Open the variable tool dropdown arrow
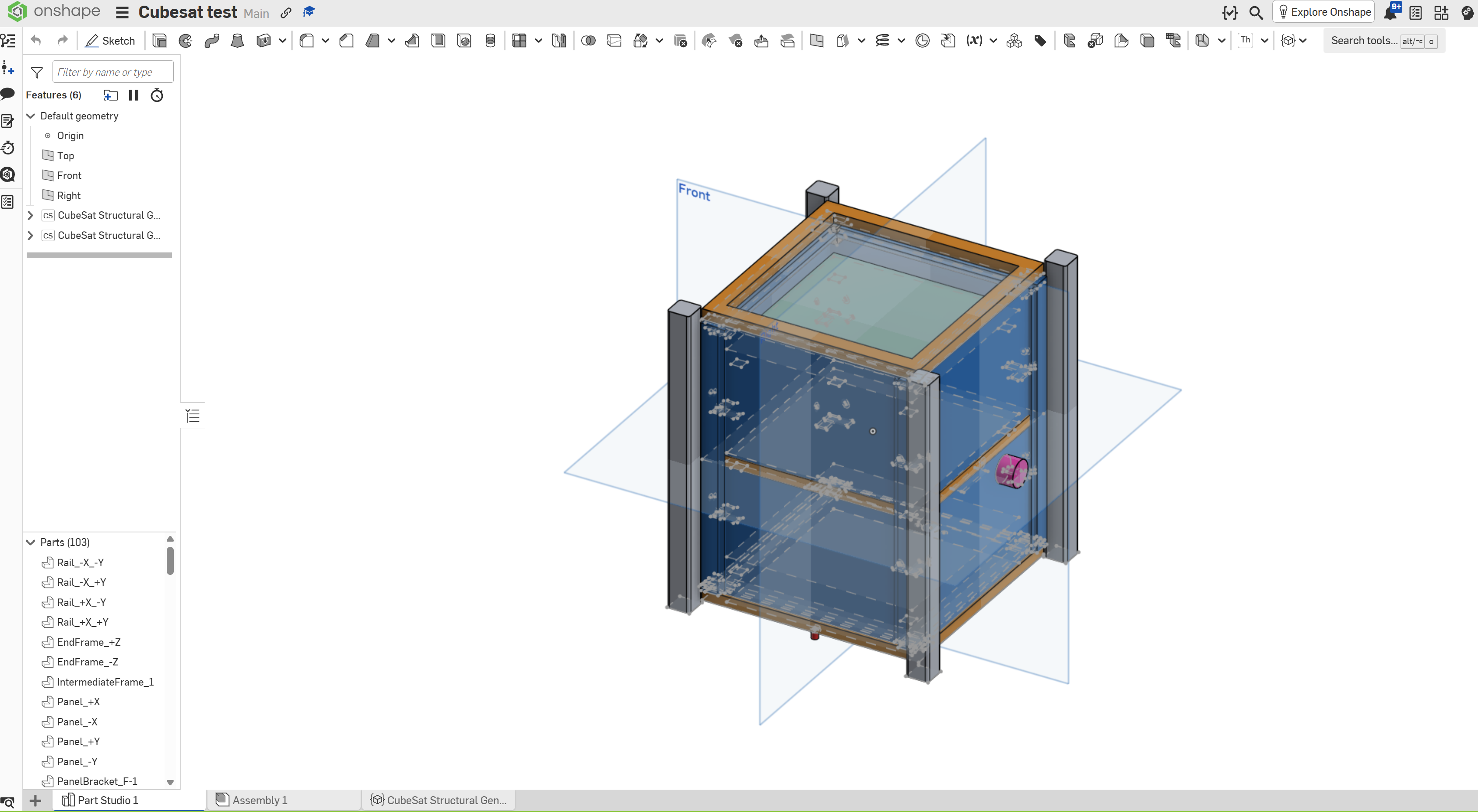This screenshot has height=812, width=1478. [x=993, y=41]
